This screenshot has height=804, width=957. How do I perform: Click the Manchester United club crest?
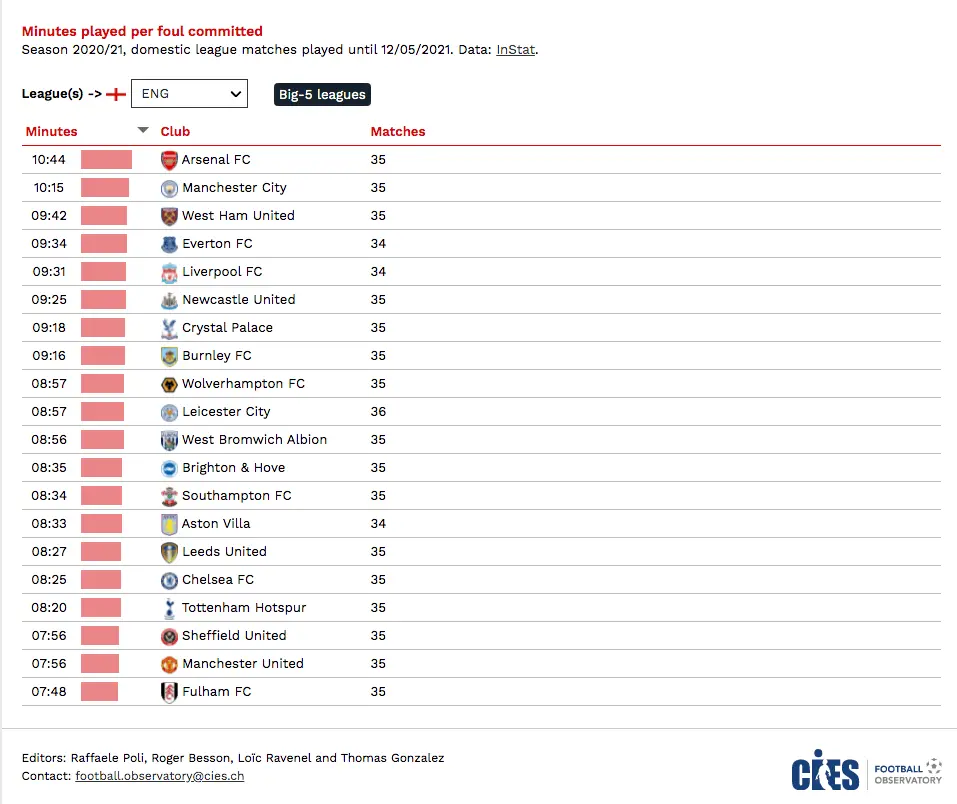(169, 664)
